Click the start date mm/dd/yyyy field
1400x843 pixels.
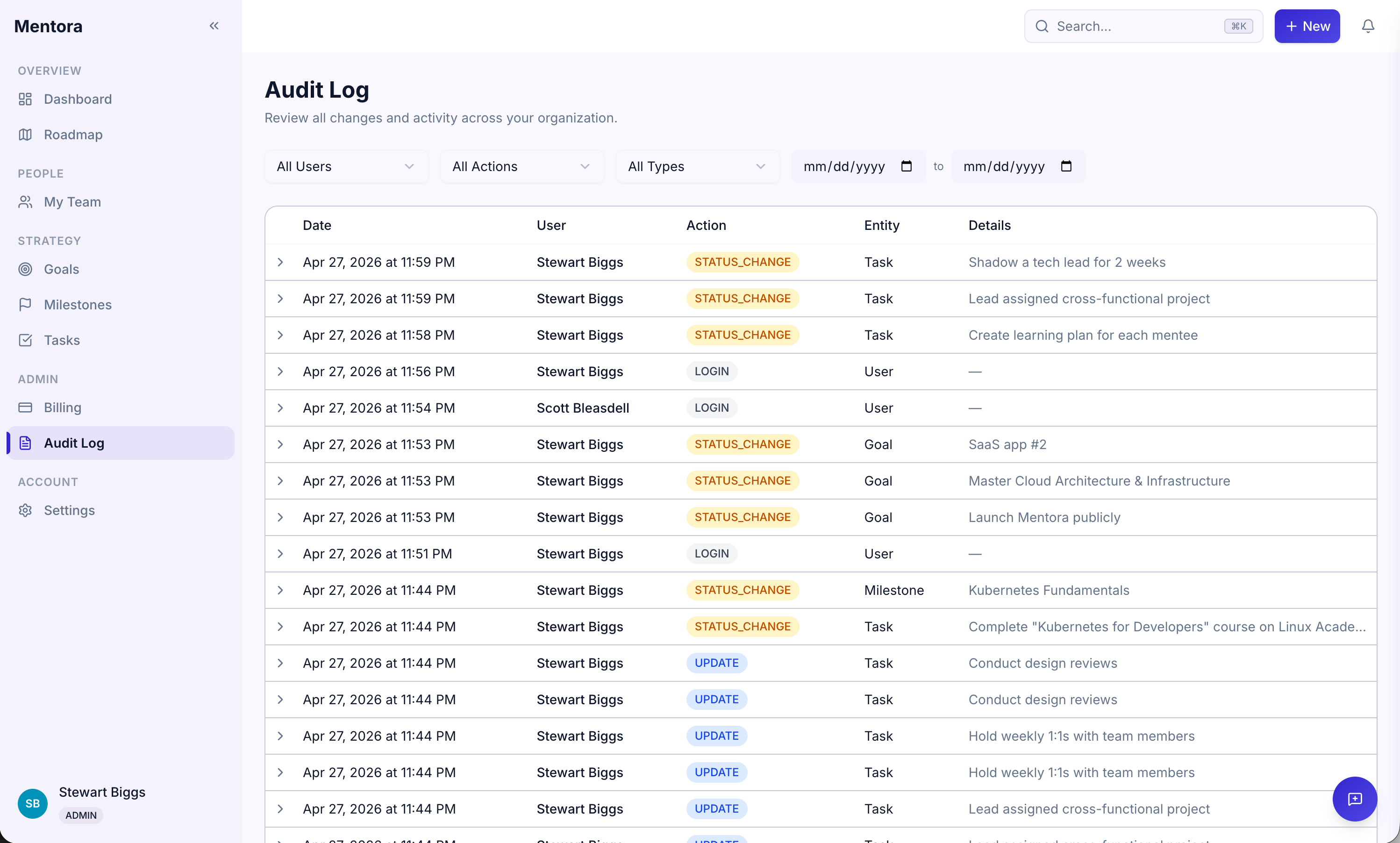click(x=858, y=166)
